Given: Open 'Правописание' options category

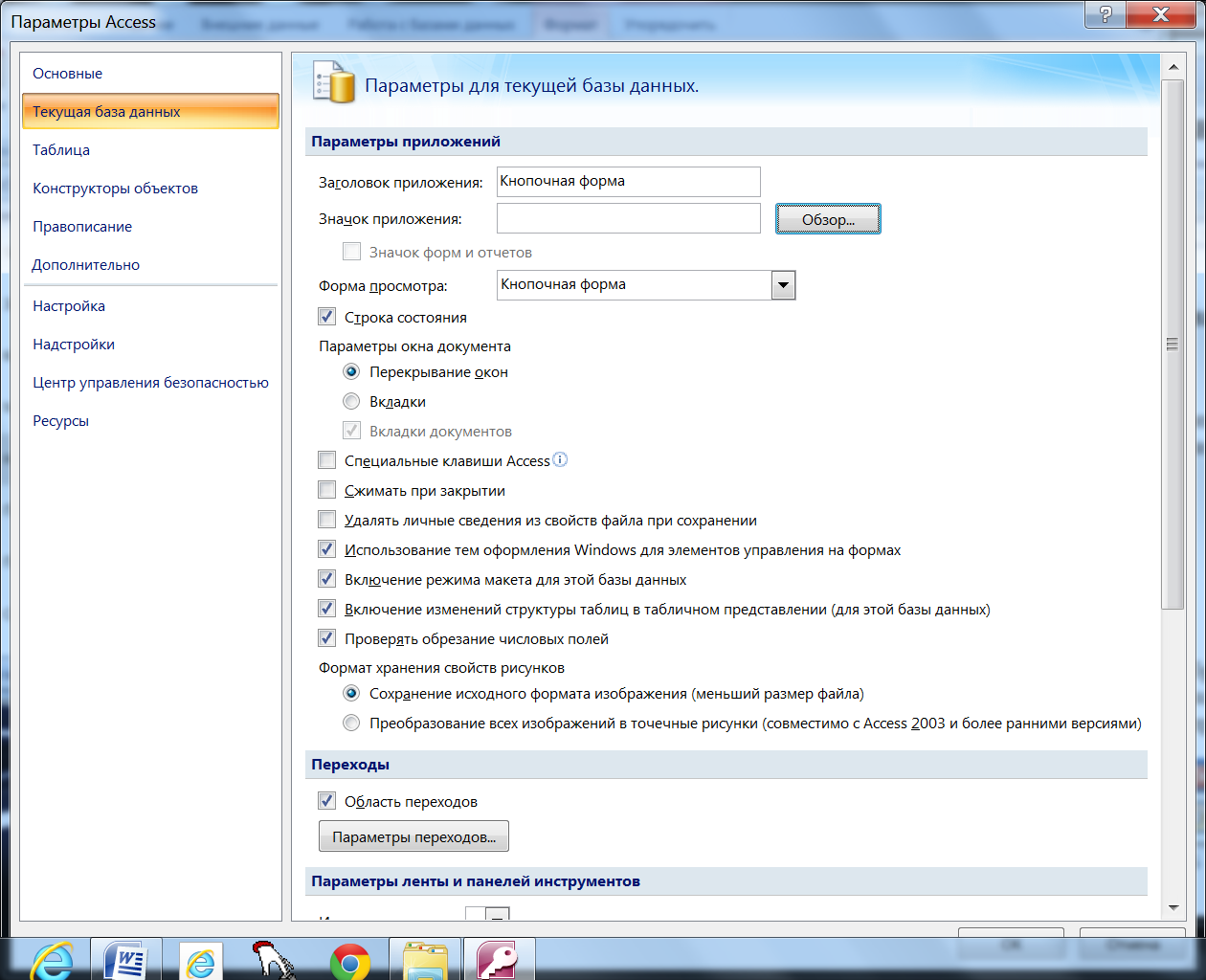Looking at the screenshot, I should coord(150,227).
